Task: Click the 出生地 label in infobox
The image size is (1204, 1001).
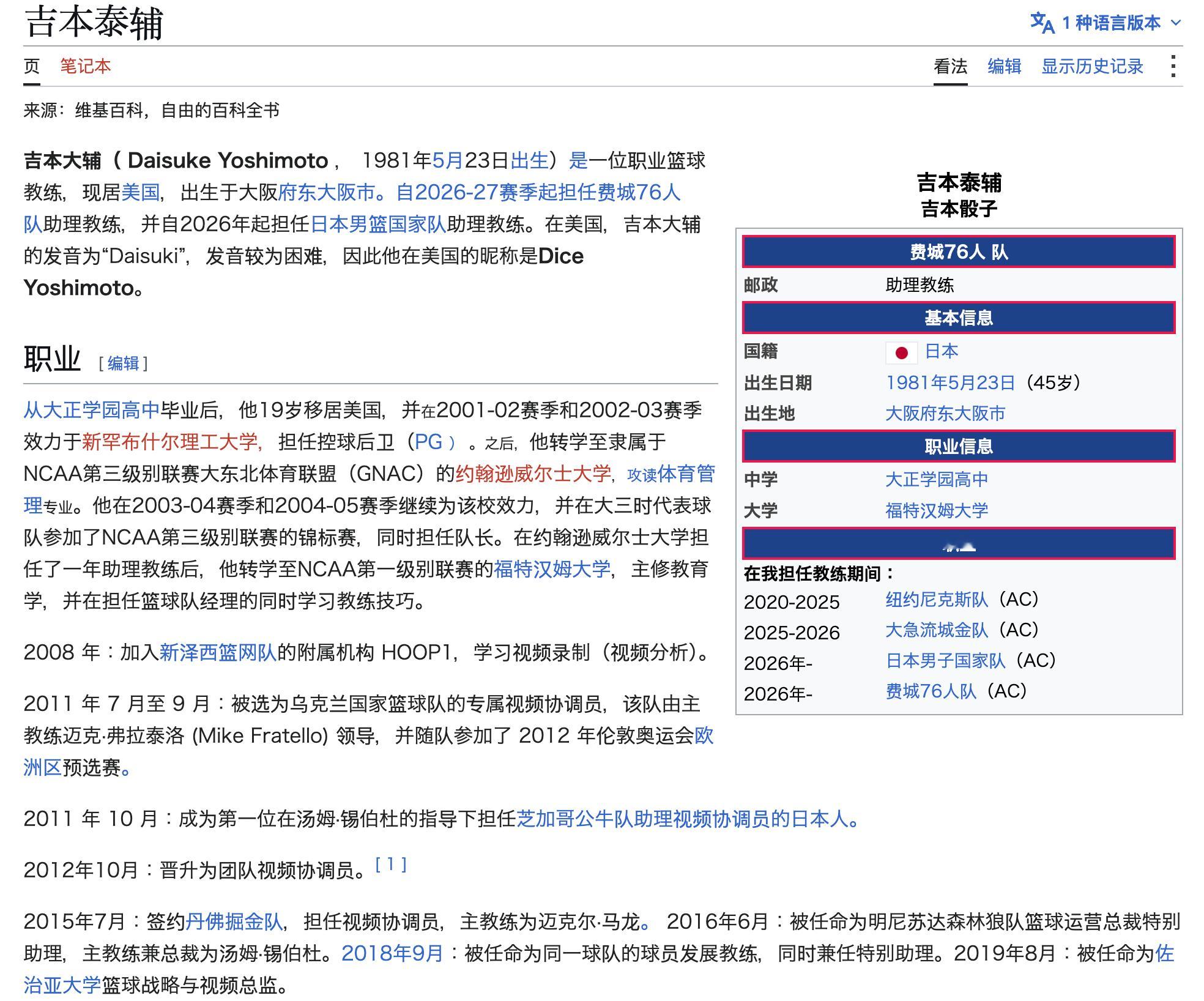Action: [769, 414]
